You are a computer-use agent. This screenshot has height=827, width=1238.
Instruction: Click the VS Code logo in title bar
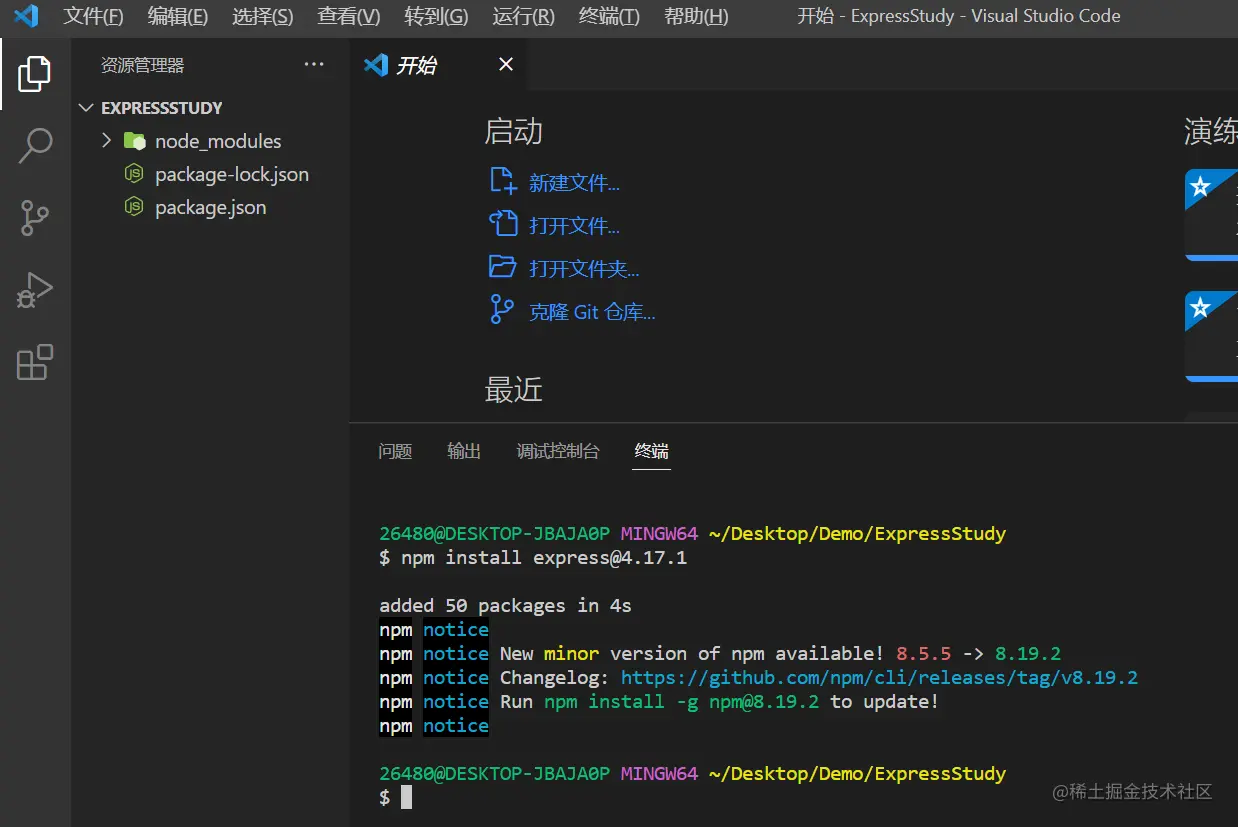(26, 16)
